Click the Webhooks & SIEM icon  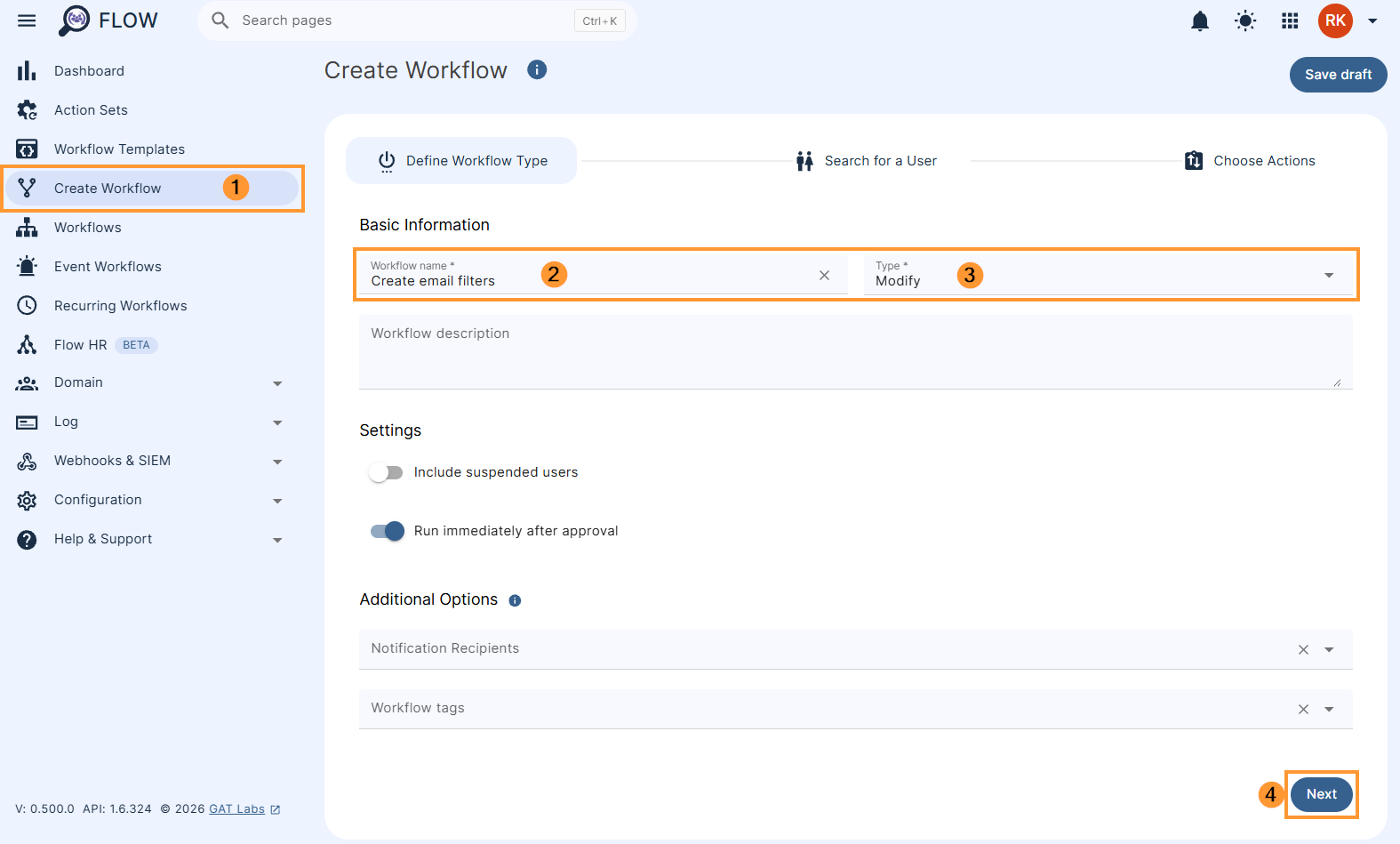27,461
